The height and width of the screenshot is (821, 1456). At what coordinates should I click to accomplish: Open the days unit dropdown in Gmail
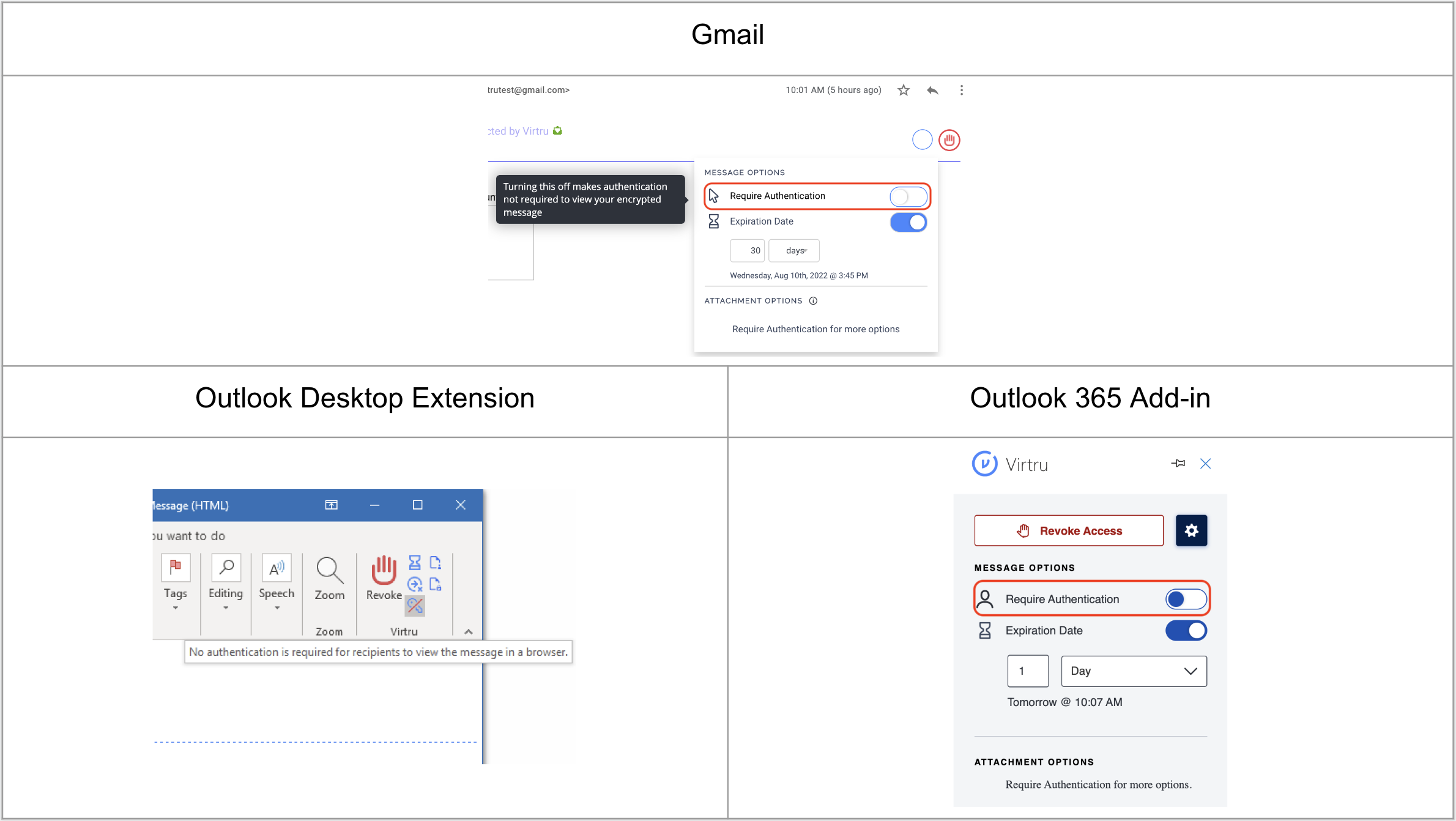(794, 251)
